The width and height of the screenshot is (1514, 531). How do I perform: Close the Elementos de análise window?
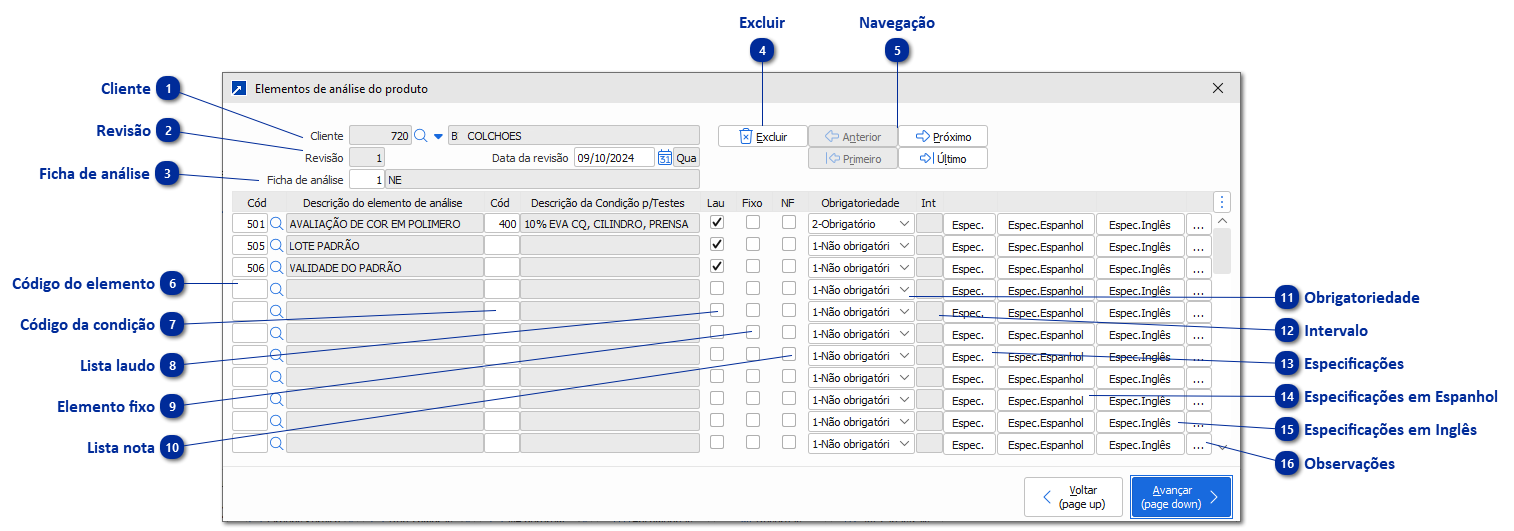point(1217,88)
